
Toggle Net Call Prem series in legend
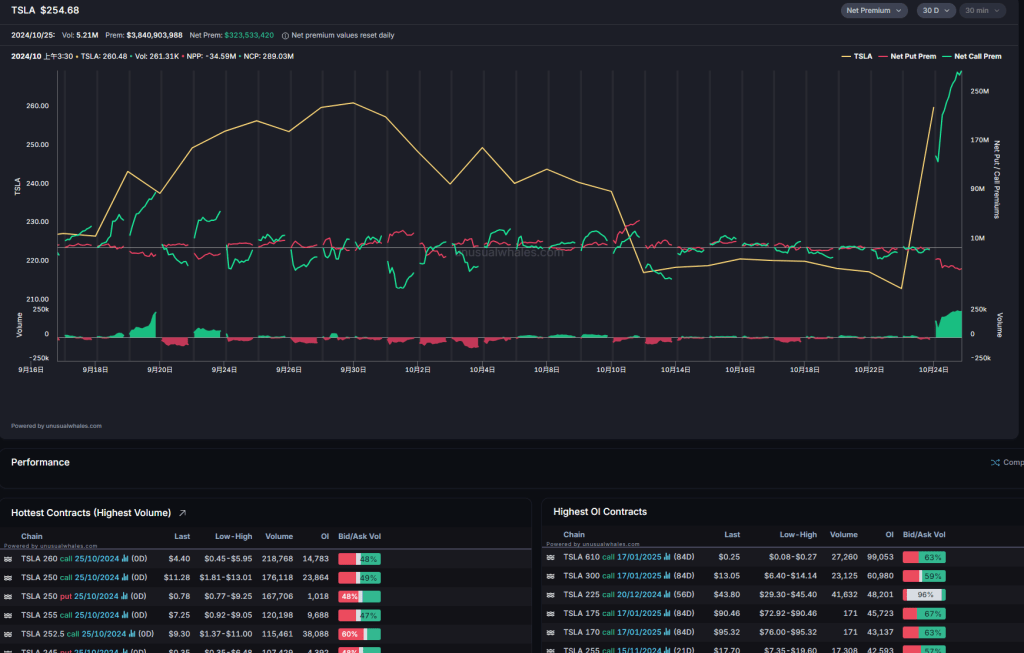pos(972,56)
